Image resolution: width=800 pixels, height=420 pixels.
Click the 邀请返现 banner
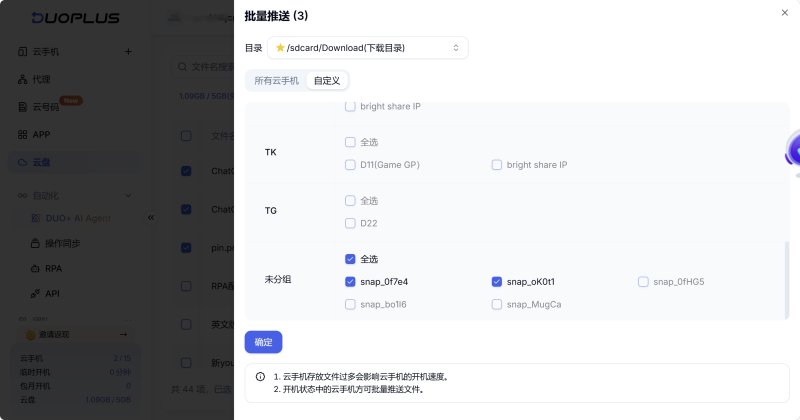point(76,335)
